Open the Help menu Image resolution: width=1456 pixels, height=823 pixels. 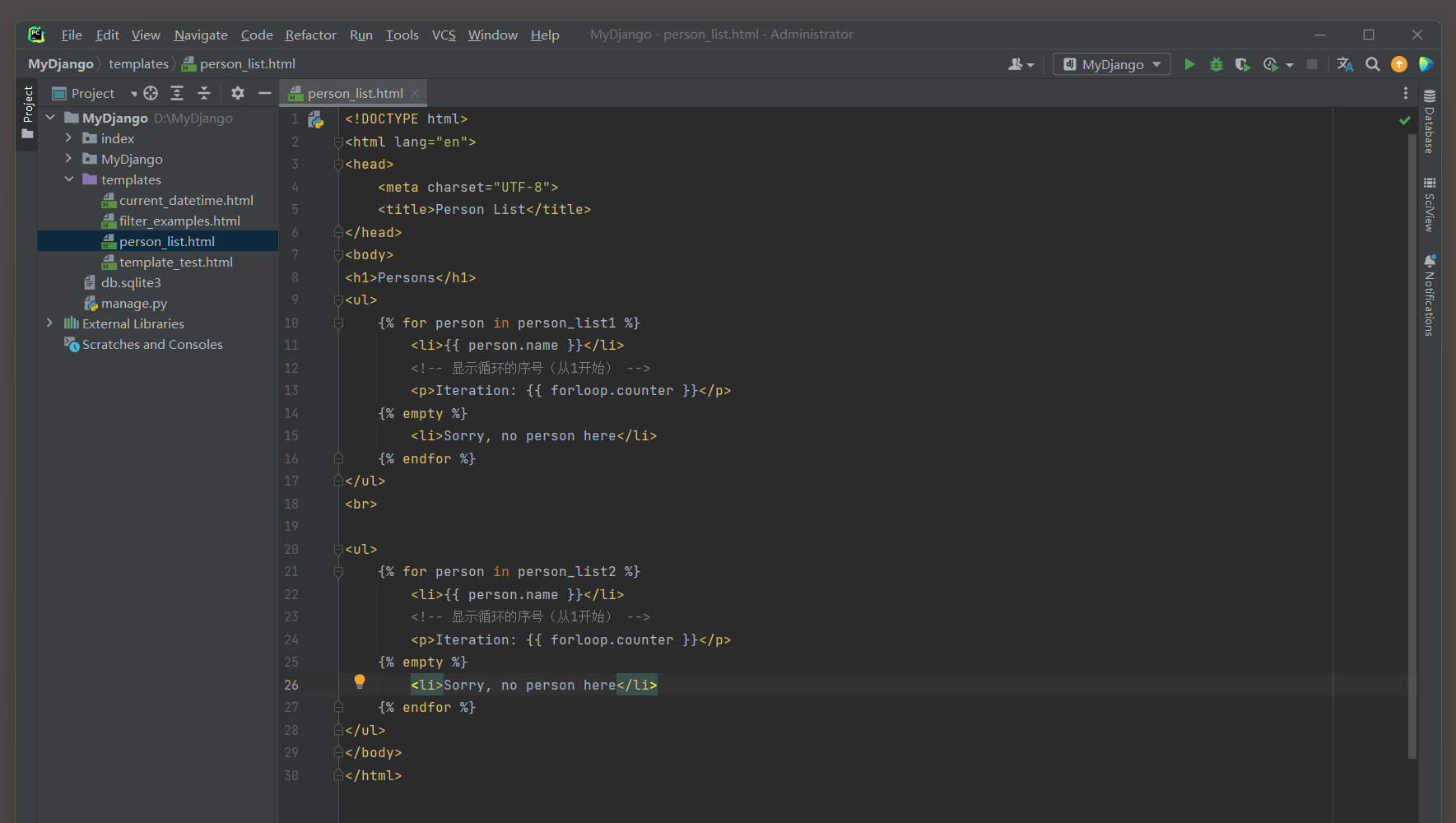click(x=545, y=35)
